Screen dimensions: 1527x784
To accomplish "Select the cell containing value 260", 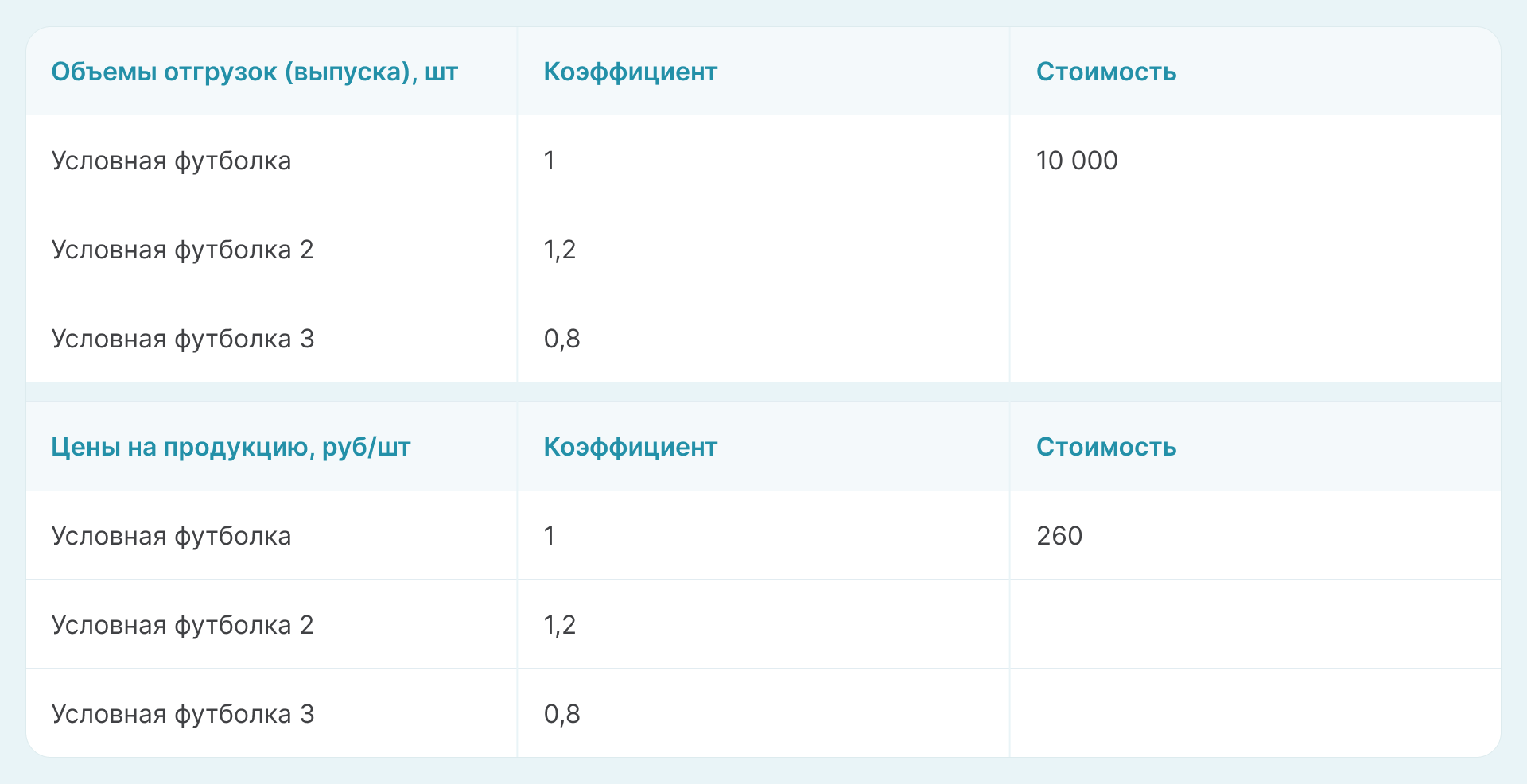I will click(x=1059, y=537).
